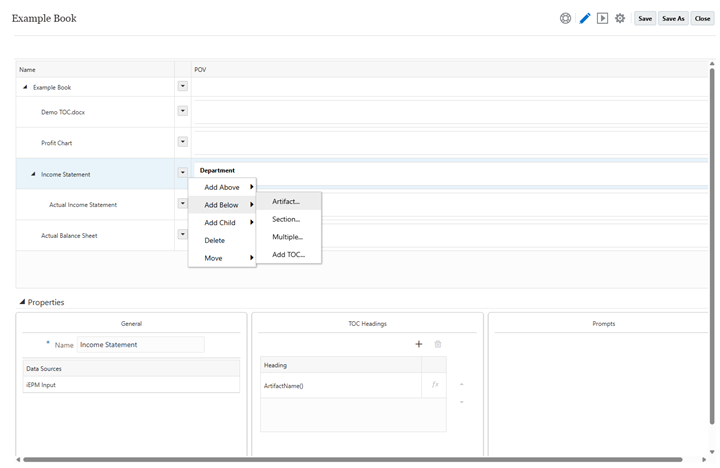Click the blue pencil edit icon
This screenshot has width=720, height=468.
click(585, 18)
